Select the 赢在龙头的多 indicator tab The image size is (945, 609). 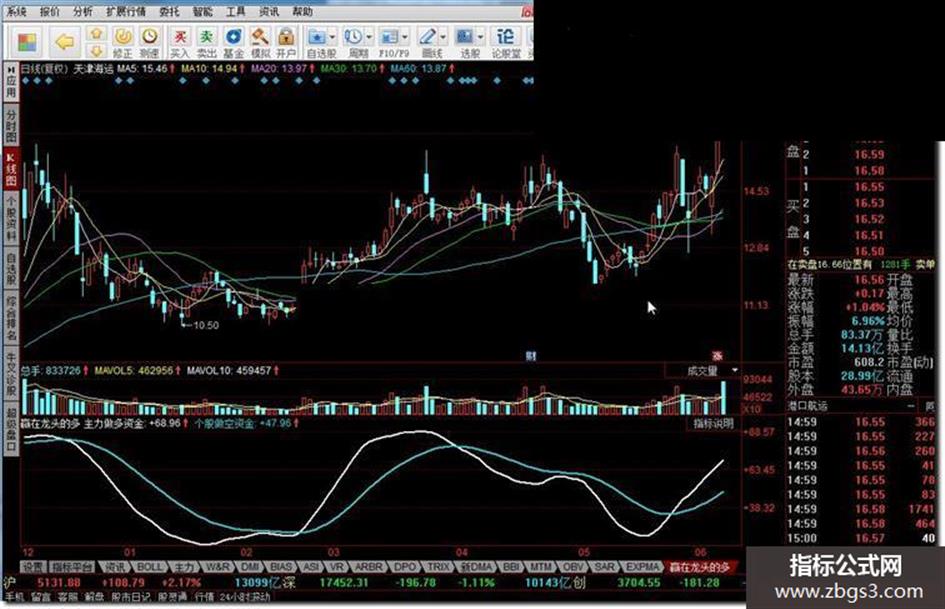pyautogui.click(x=700, y=567)
